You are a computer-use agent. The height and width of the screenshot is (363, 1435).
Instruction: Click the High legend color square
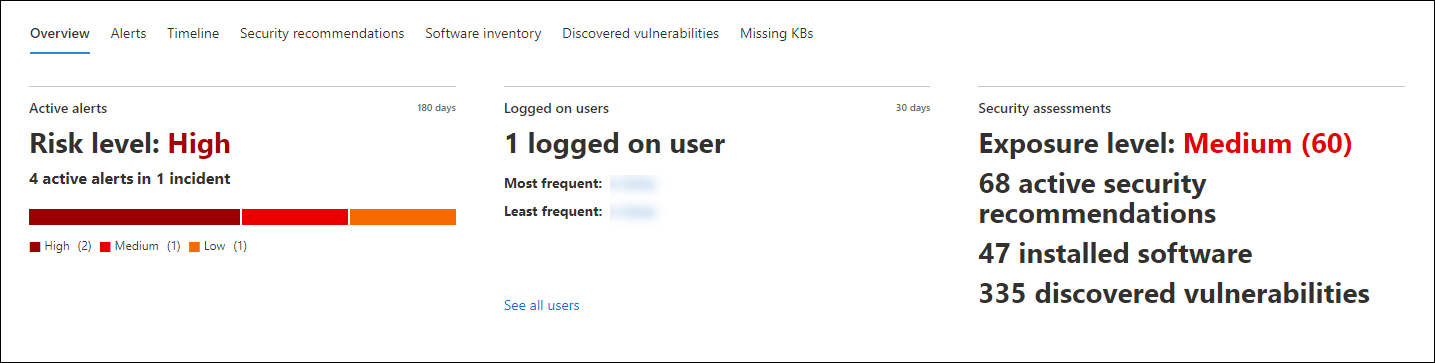click(x=35, y=246)
